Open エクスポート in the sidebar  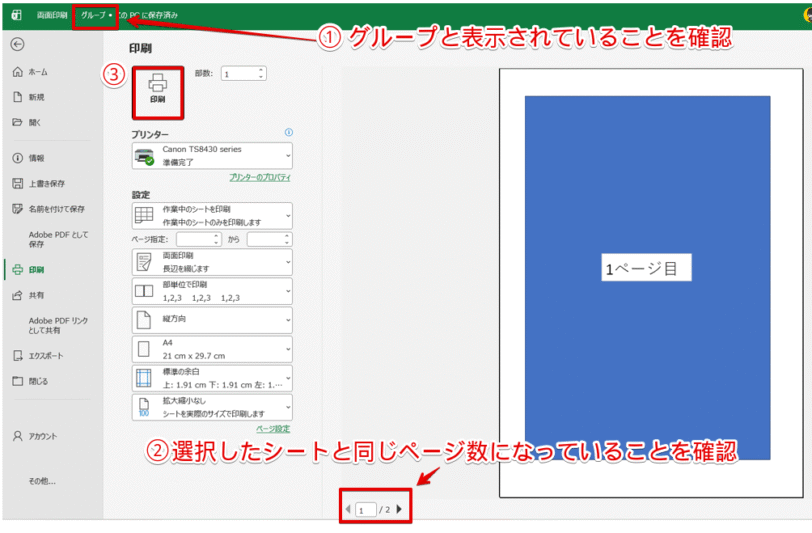pos(46,356)
